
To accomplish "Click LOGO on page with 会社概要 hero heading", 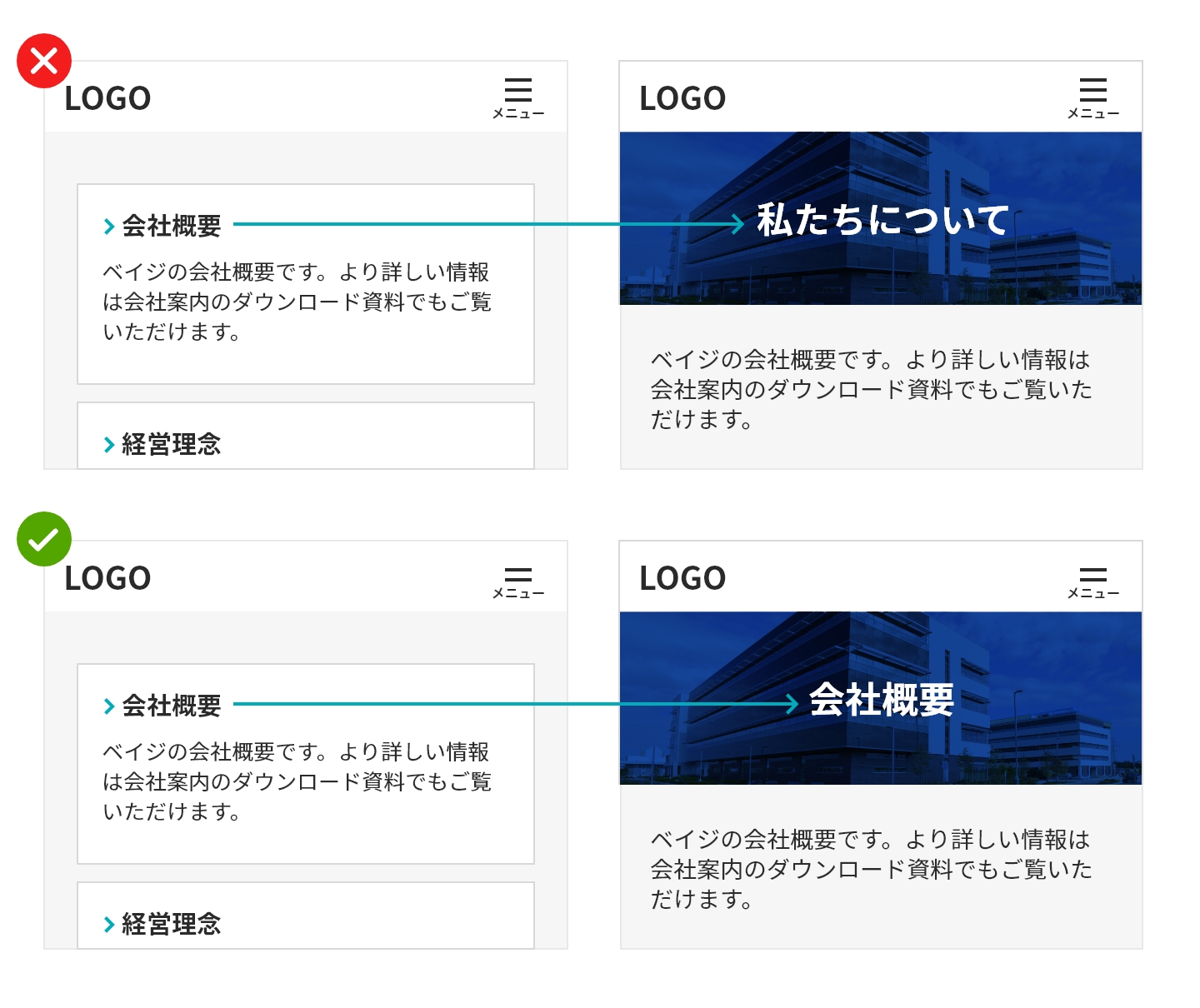I will tap(682, 578).
